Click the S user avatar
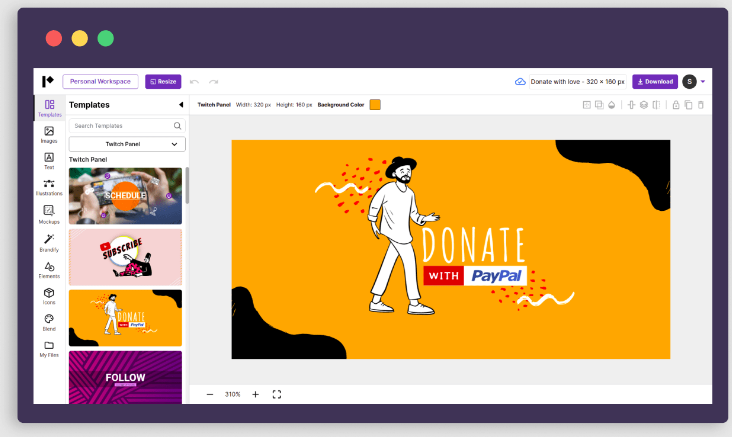The width and height of the screenshot is (732, 437). 690,82
